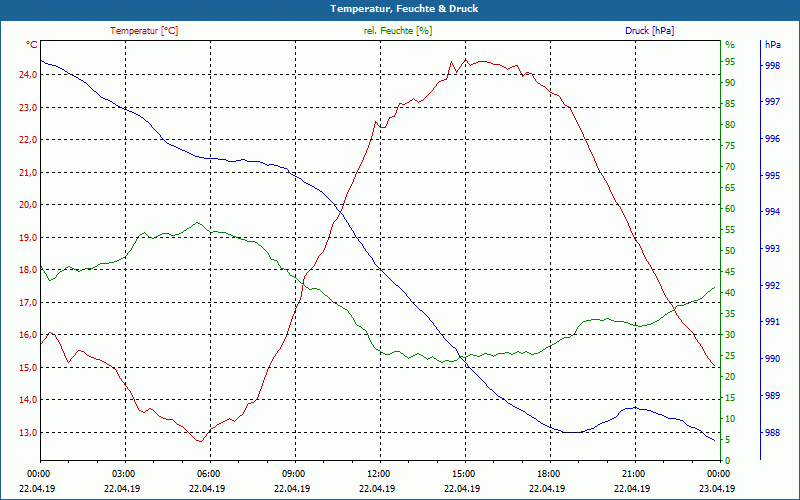Click the '23.04.19' date label

tap(717, 488)
